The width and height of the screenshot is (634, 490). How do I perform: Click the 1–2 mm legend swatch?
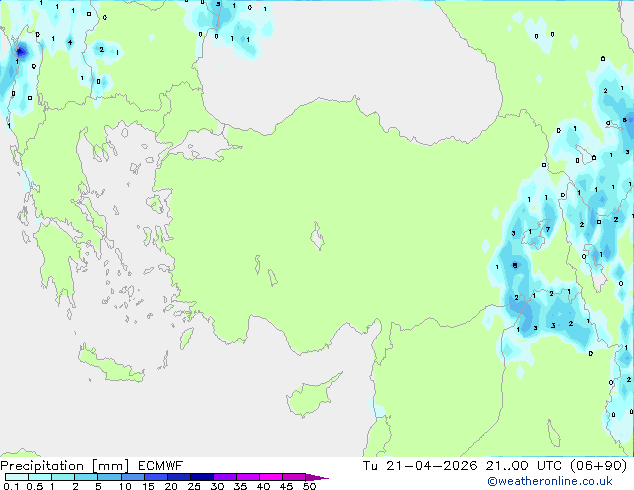click(63, 477)
